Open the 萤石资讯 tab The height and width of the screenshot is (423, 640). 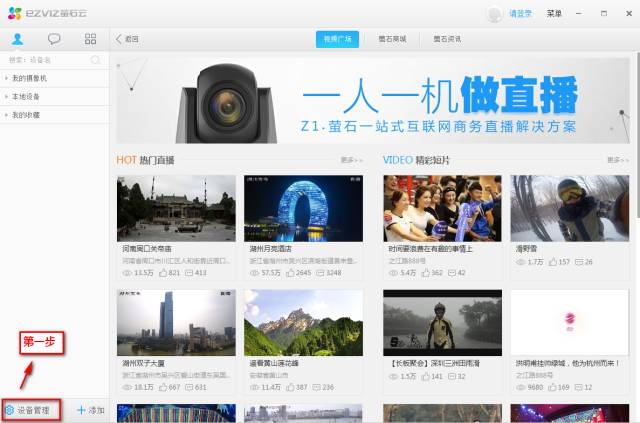[447, 39]
